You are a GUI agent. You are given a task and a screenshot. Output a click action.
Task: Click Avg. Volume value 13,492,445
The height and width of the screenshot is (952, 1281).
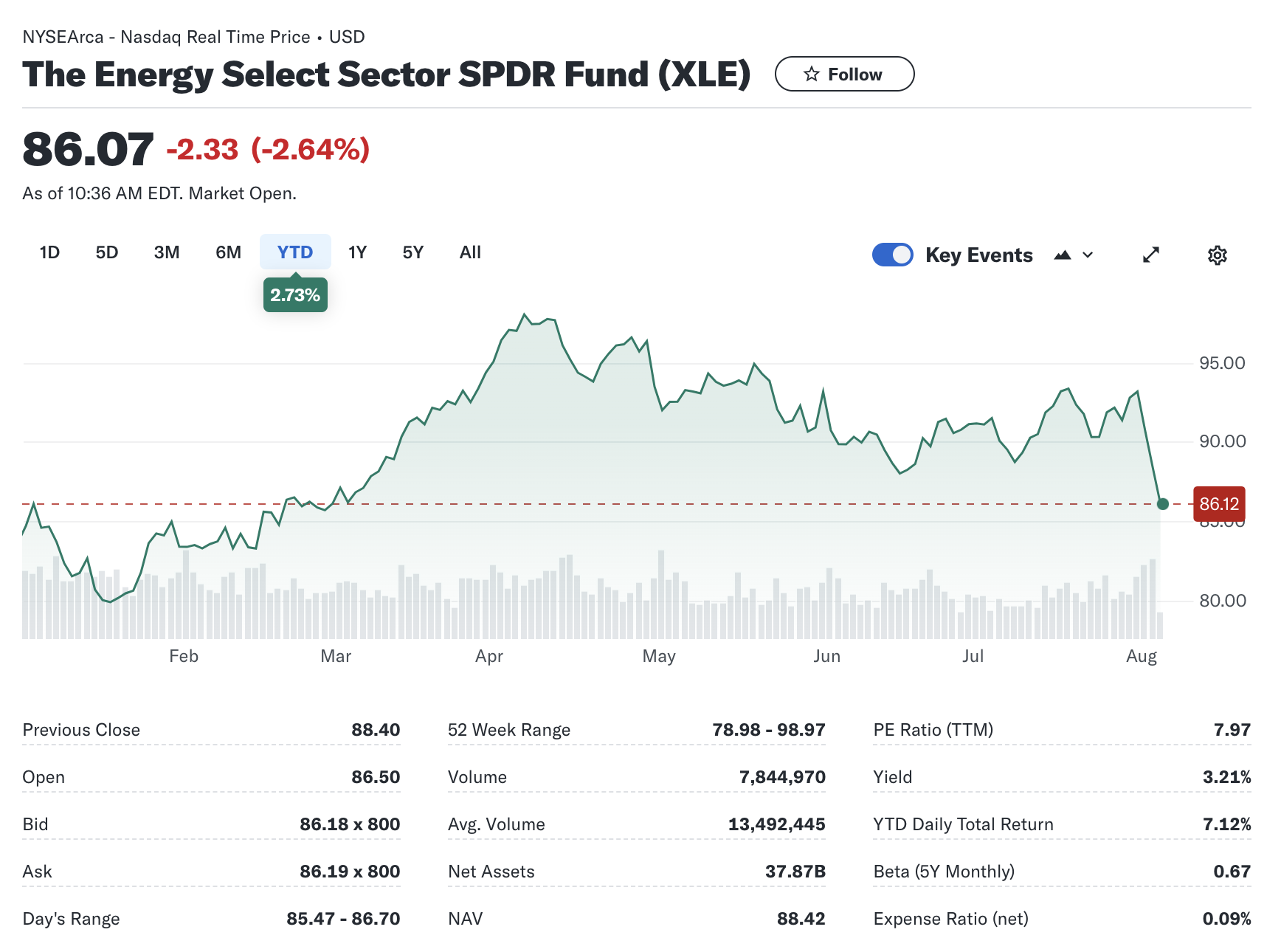point(776,824)
